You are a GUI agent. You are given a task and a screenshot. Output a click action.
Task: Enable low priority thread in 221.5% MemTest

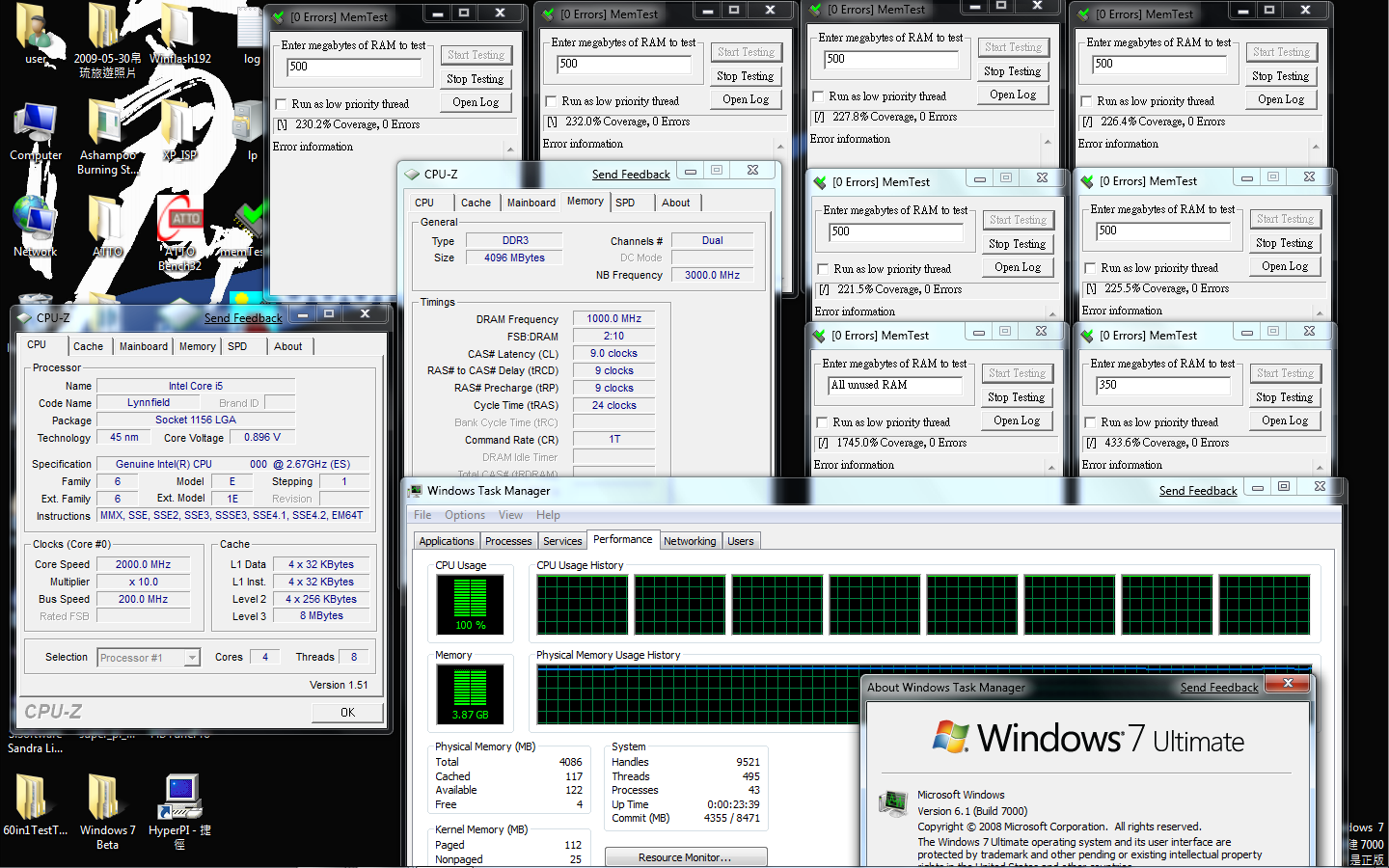click(x=823, y=269)
